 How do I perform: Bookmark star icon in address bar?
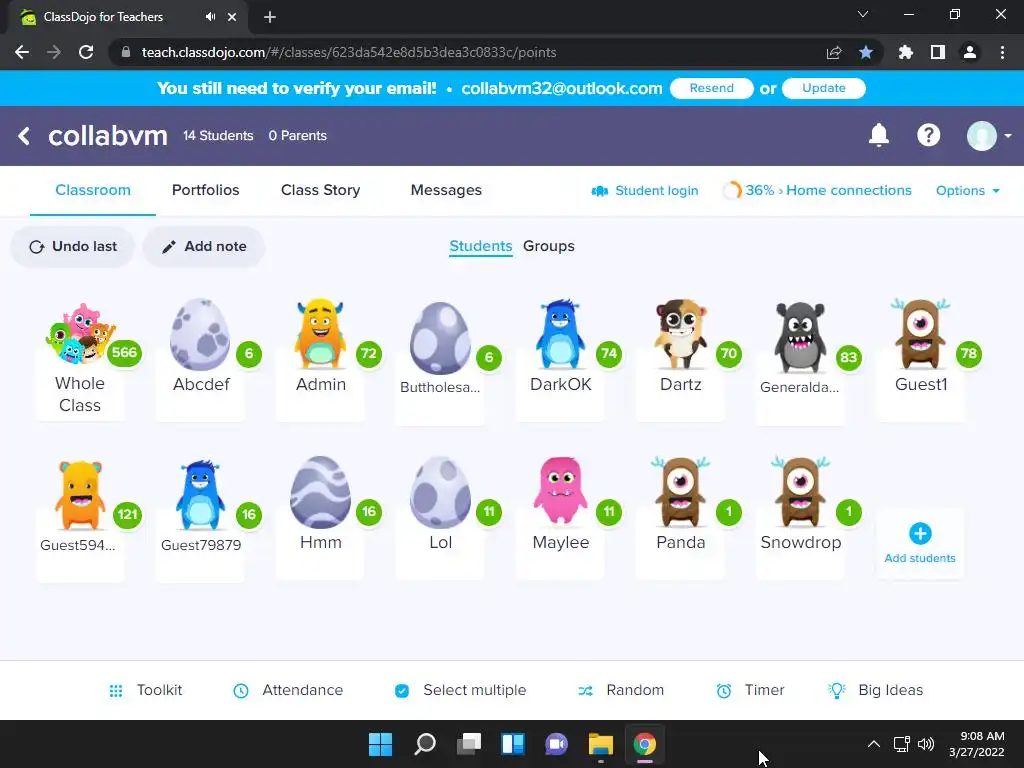click(865, 52)
